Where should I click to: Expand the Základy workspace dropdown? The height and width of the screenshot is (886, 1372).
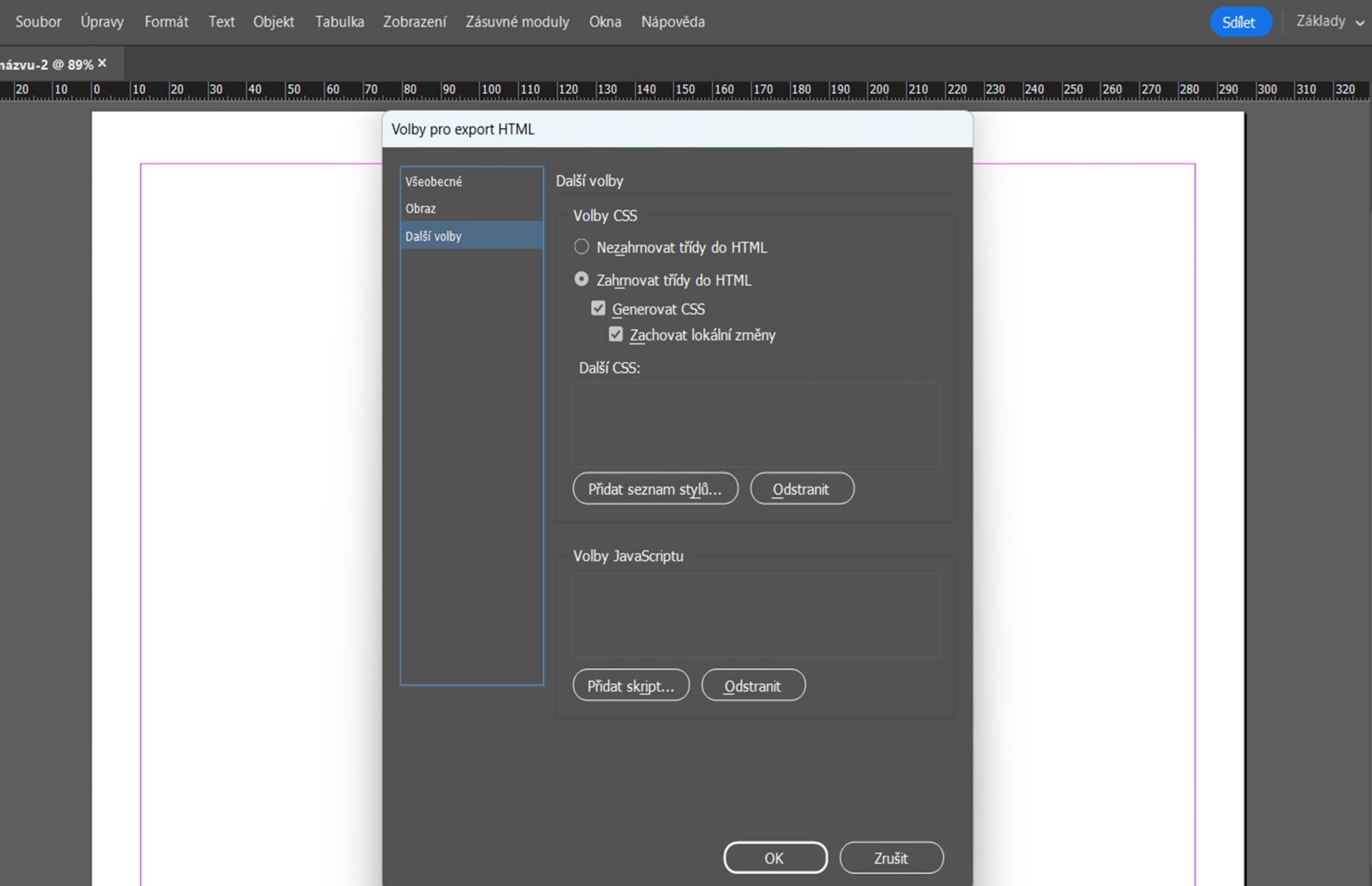tap(1330, 22)
